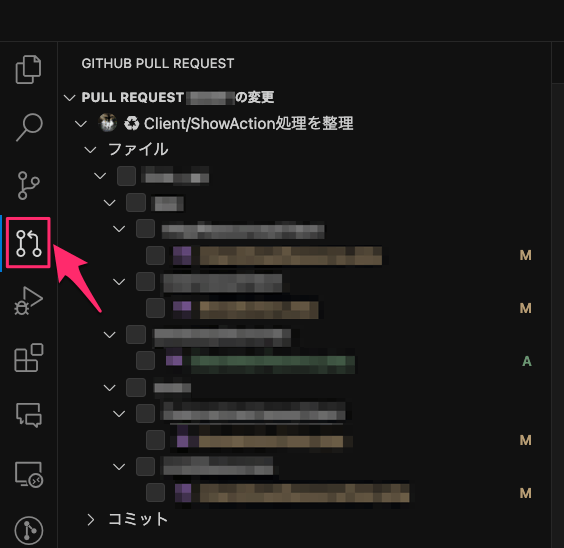The height and width of the screenshot is (548, 564).
Task: Collapse the ファイル tree node
Action: click(90, 150)
